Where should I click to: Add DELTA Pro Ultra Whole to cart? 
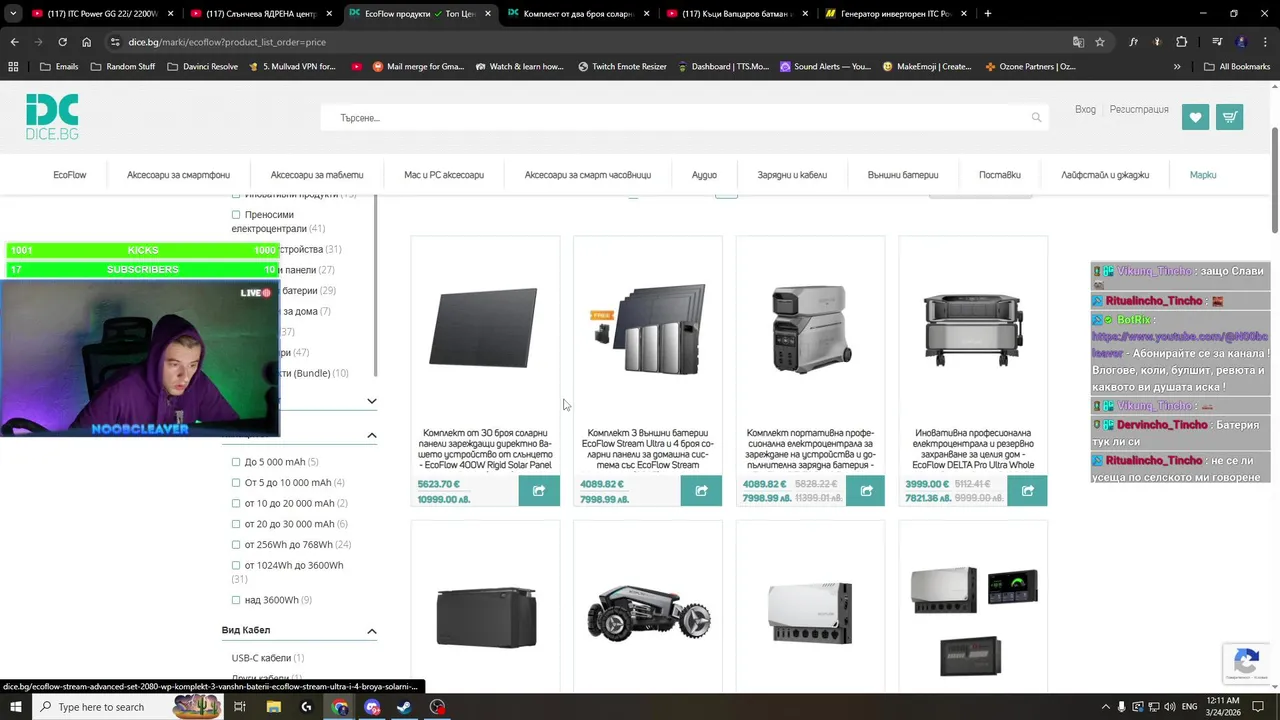1027,491
